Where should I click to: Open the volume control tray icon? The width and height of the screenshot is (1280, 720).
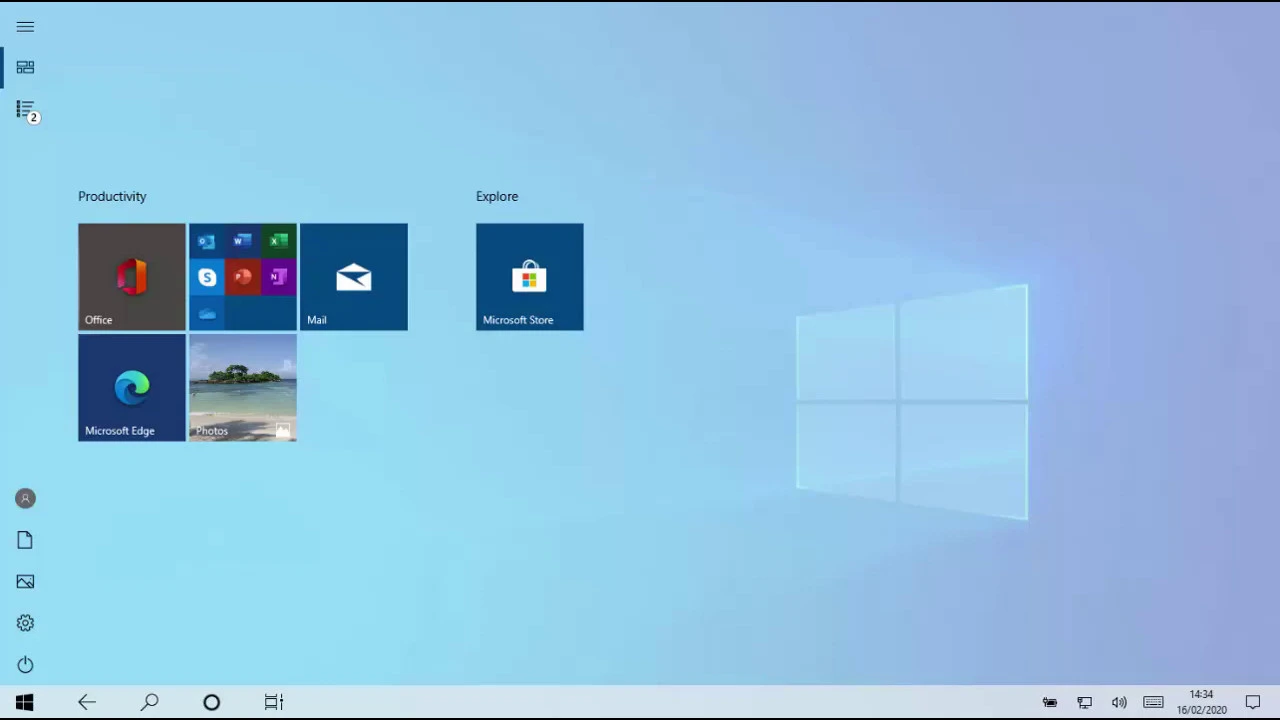[1119, 702]
